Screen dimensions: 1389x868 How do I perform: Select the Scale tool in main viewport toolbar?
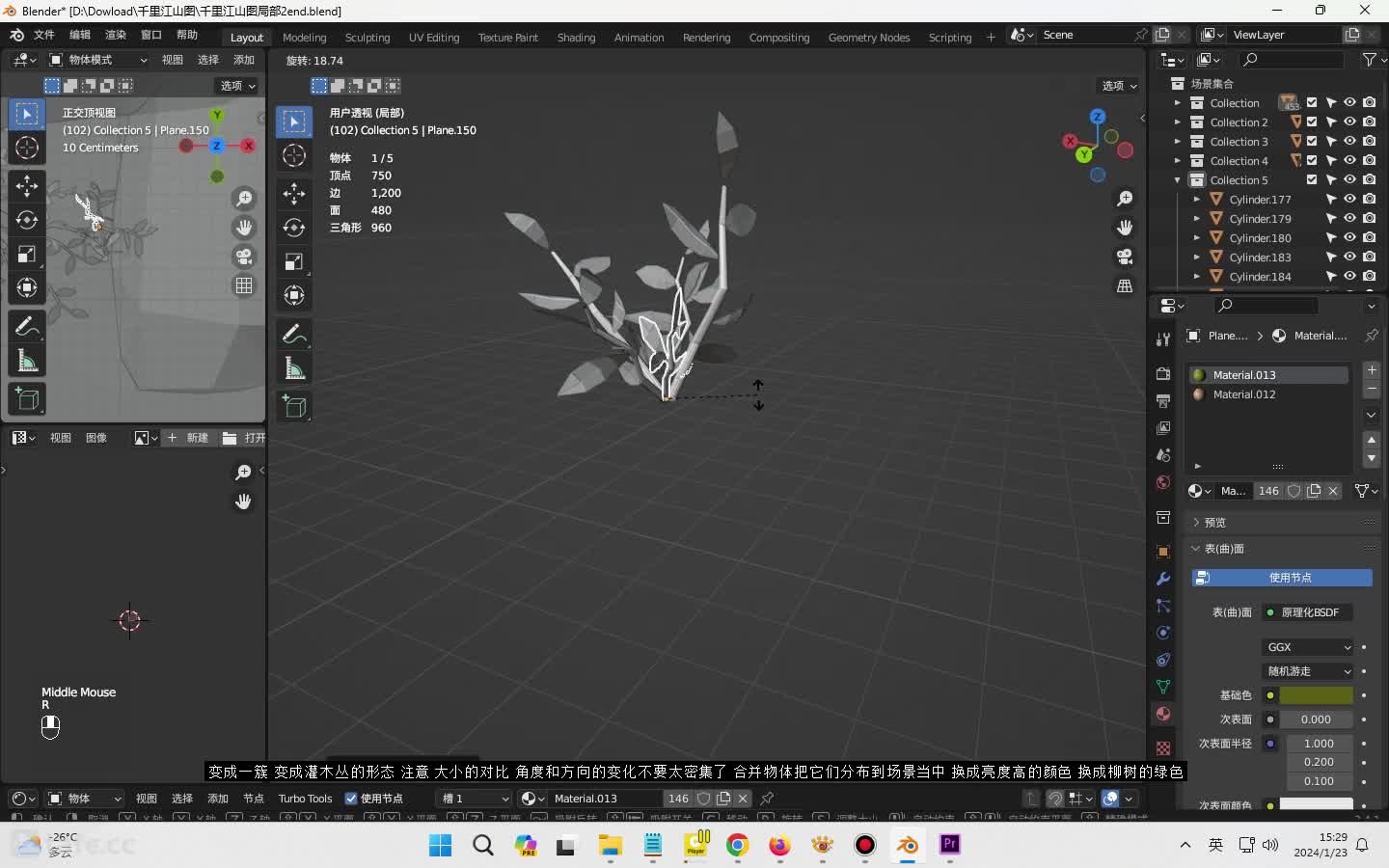[294, 261]
